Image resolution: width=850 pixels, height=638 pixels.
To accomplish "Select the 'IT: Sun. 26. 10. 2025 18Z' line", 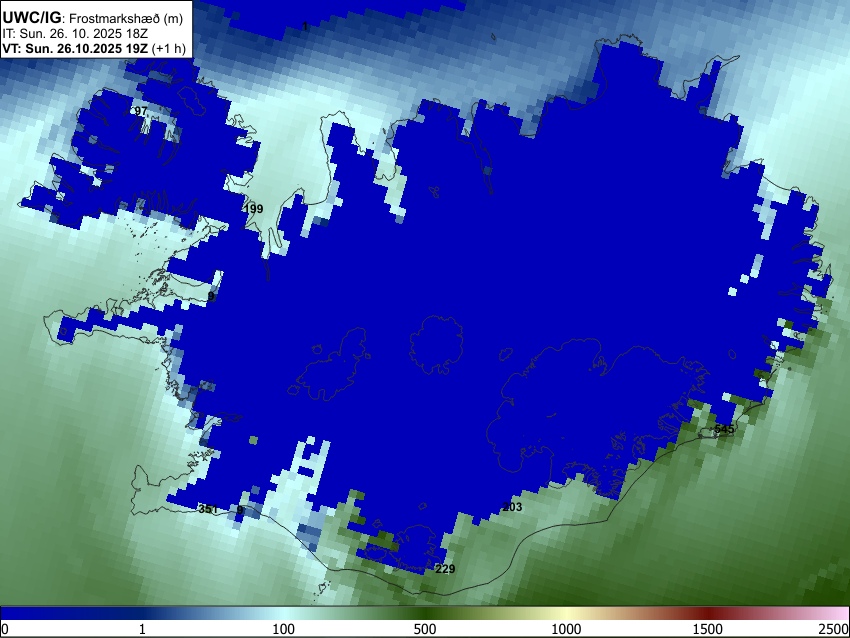I will [75, 34].
